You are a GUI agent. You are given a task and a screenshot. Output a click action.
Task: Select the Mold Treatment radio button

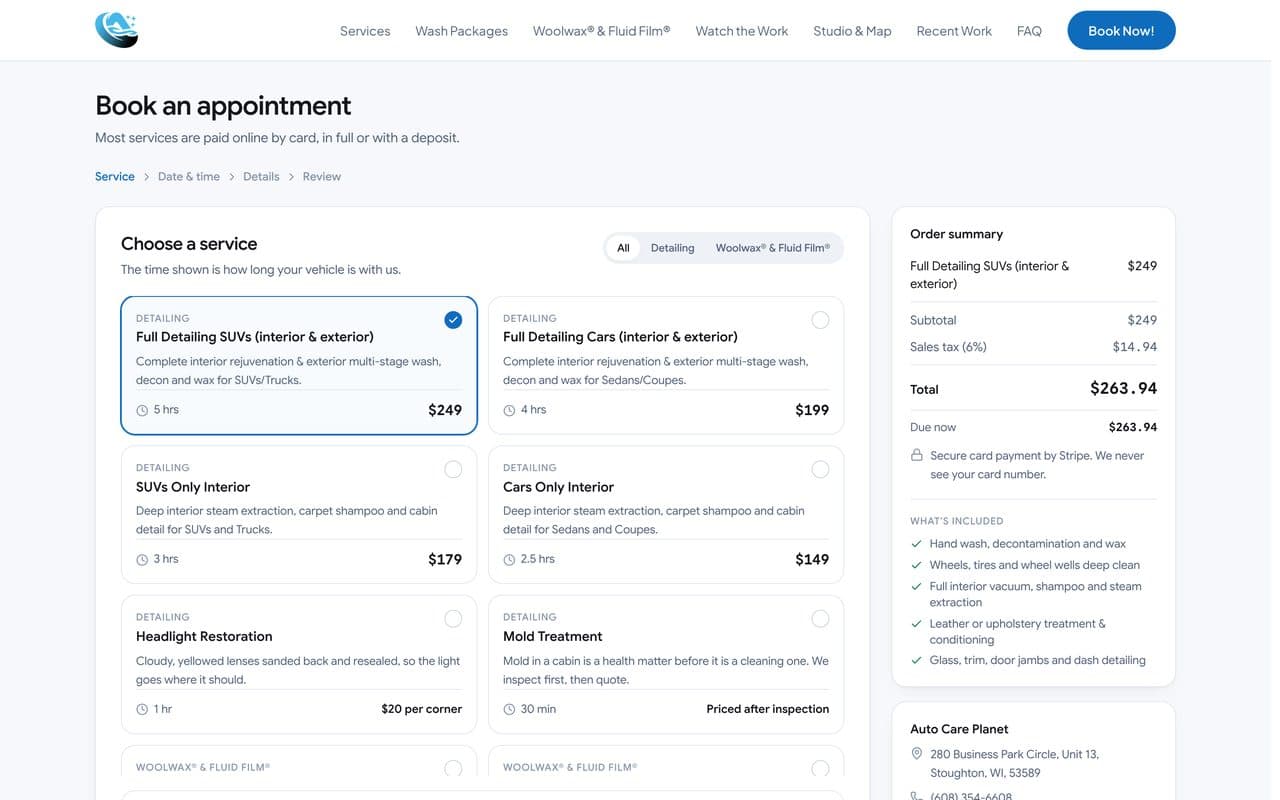[x=820, y=619]
